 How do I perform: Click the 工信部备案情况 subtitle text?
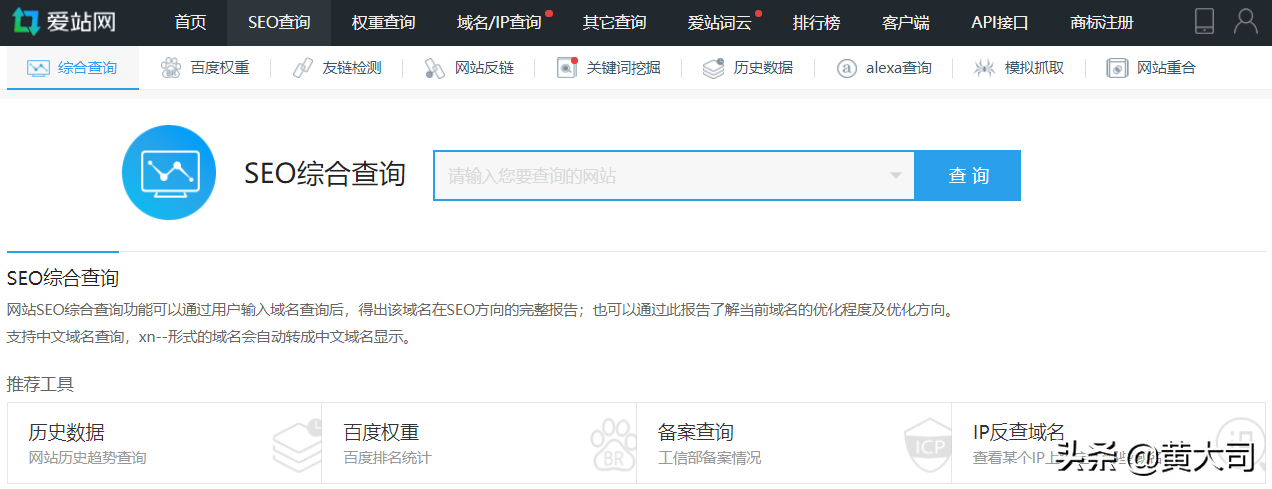pyautogui.click(x=709, y=458)
